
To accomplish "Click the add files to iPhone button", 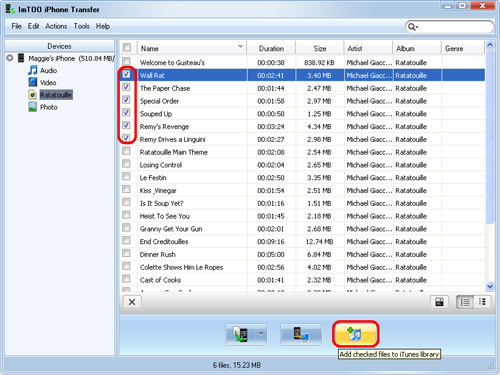I will (x=240, y=334).
